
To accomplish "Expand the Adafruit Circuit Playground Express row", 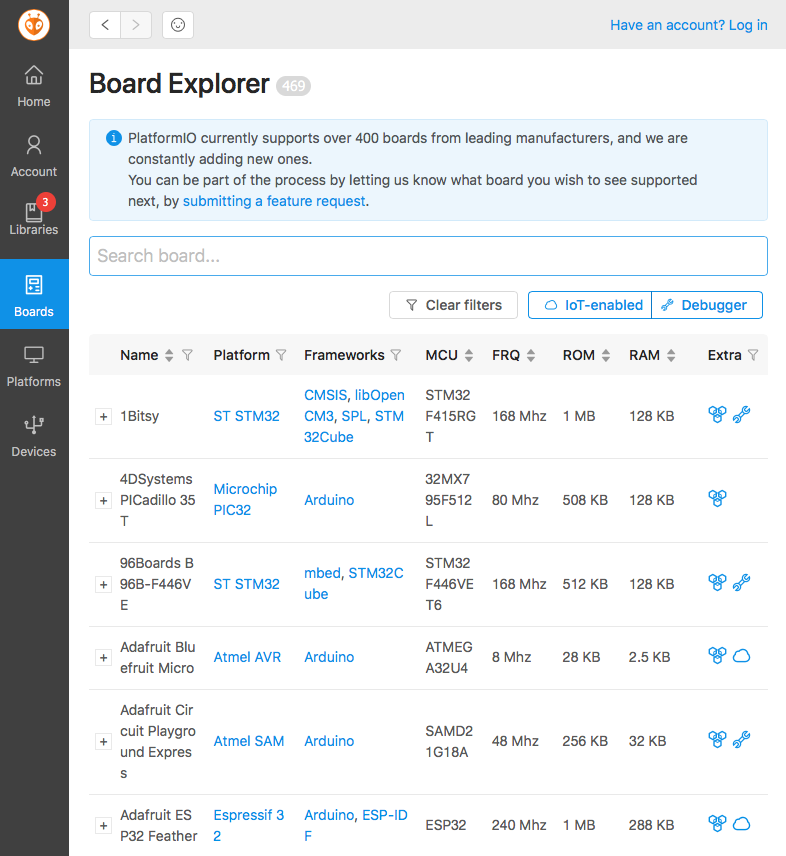I will (x=103, y=741).
